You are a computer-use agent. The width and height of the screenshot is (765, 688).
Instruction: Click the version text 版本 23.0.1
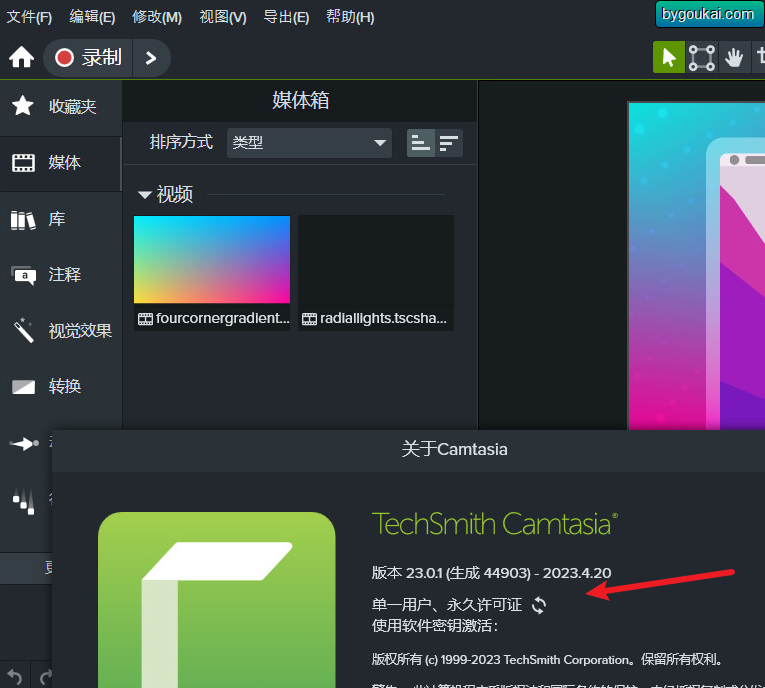(x=491, y=573)
